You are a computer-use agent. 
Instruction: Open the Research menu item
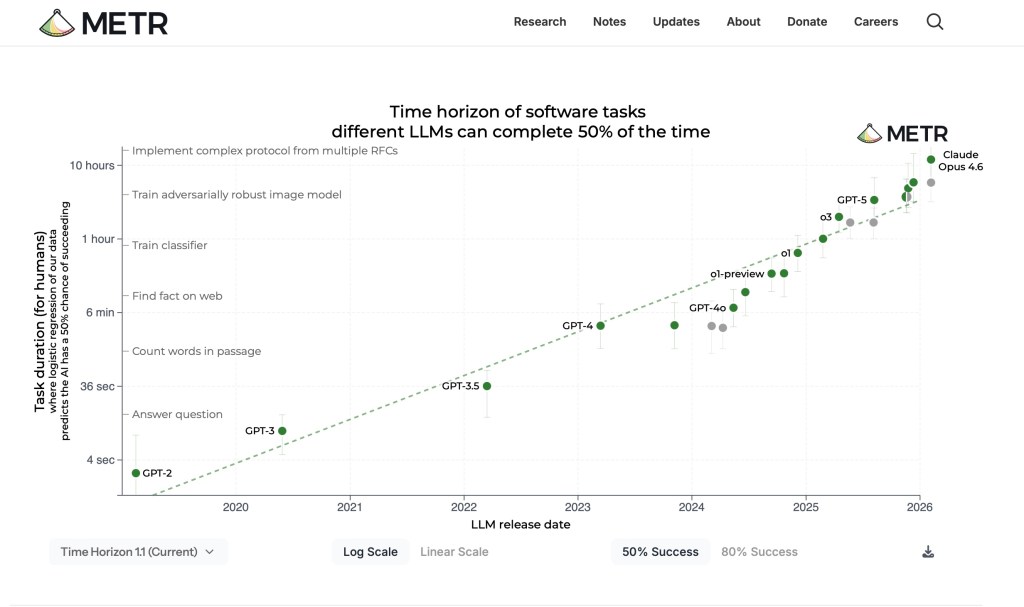[540, 22]
